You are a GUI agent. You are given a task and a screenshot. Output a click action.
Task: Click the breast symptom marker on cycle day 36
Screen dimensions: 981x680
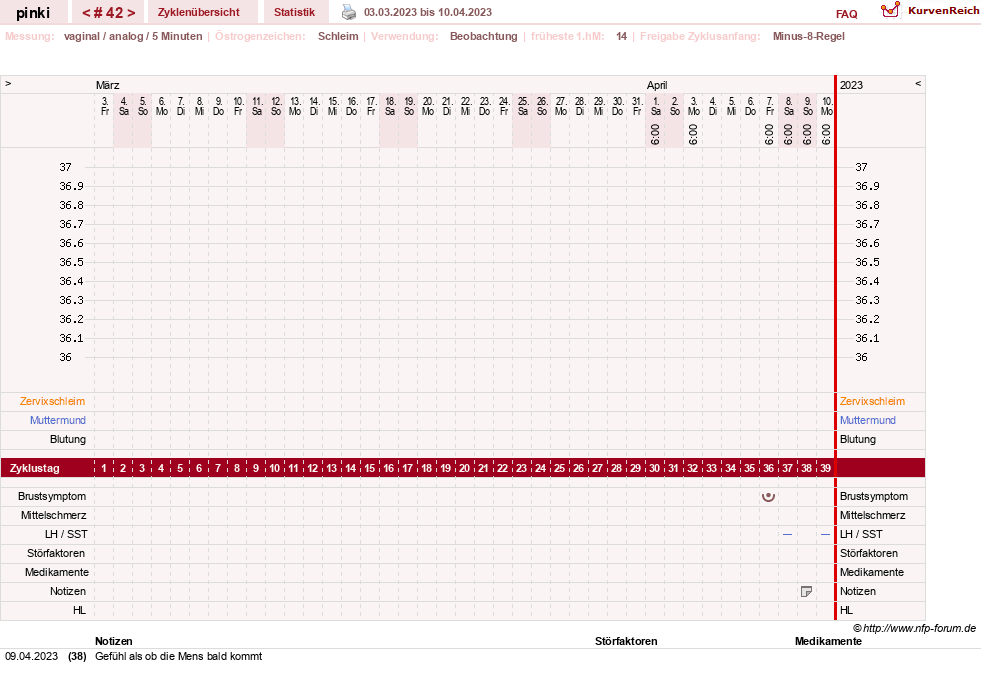click(x=768, y=497)
